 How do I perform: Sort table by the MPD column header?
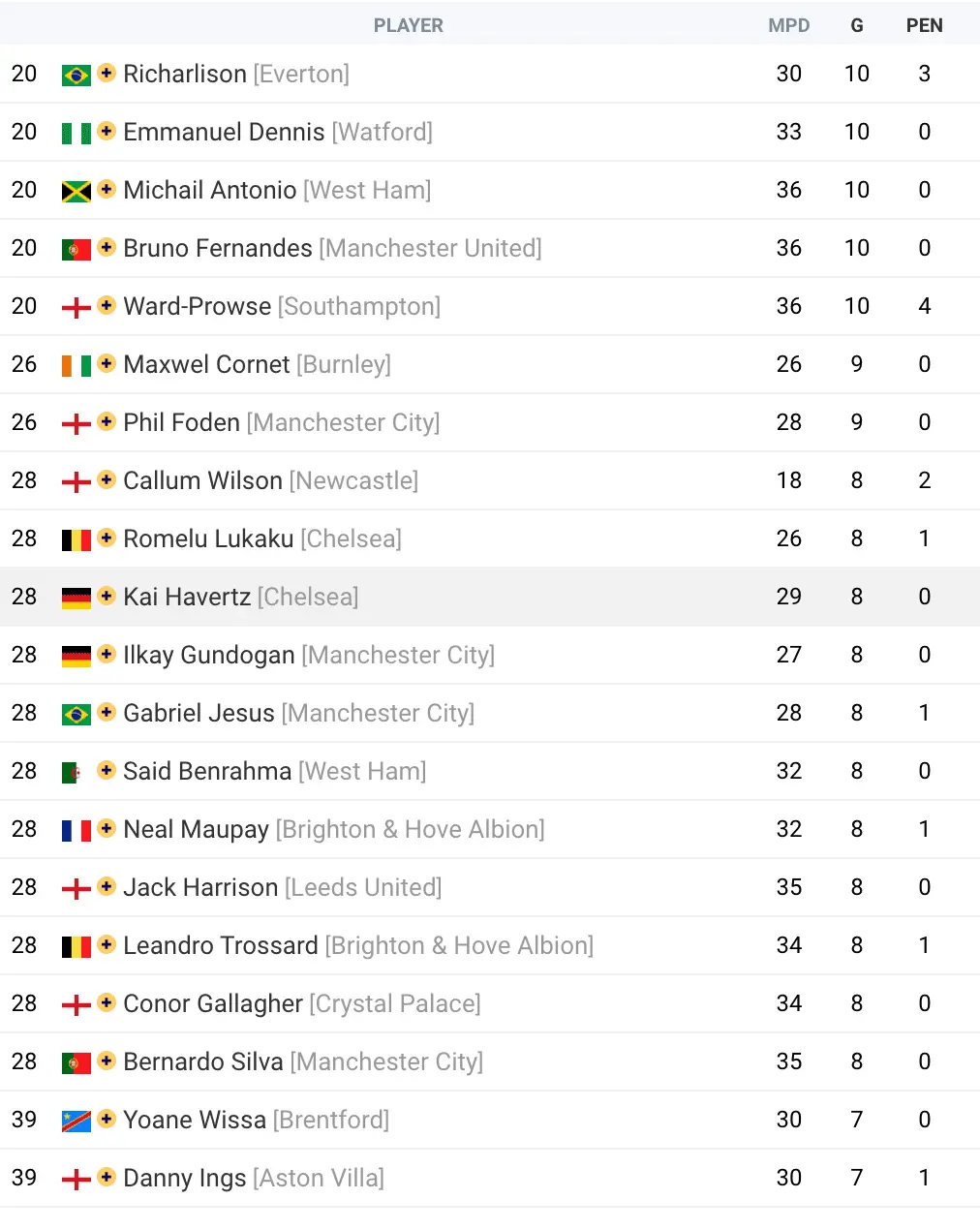788,26
